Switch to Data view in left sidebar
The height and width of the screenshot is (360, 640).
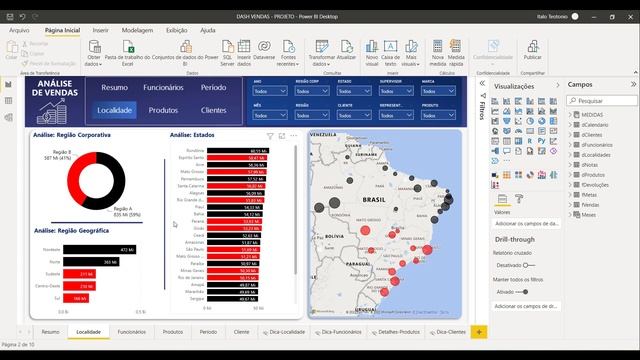coord(9,101)
